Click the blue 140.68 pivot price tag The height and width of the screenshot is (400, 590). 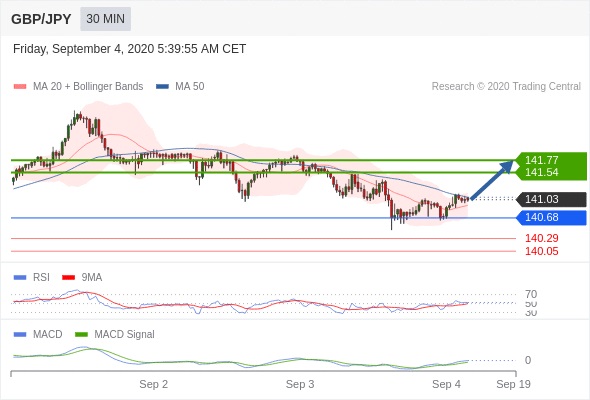pos(552,217)
